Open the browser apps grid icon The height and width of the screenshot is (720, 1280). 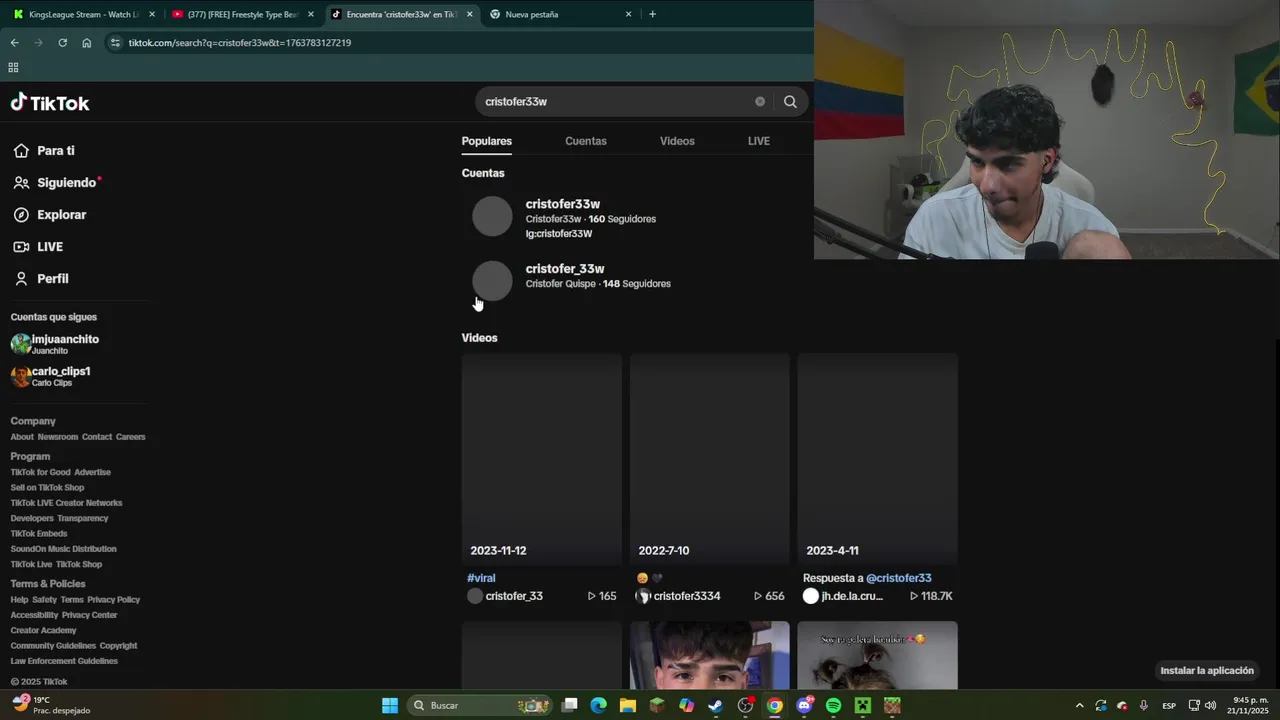point(13,68)
